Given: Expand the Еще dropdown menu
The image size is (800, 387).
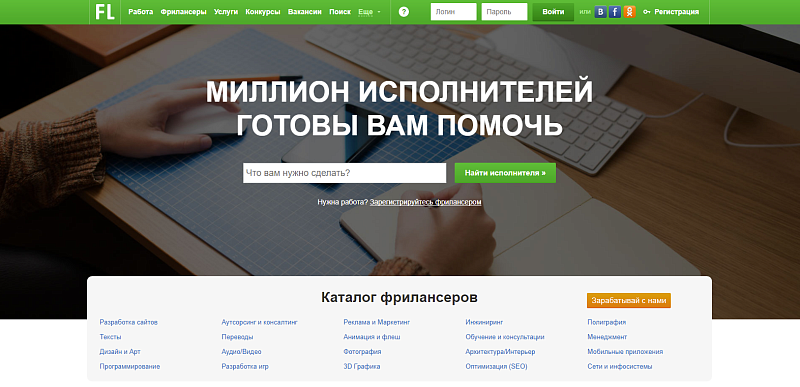Looking at the screenshot, I should pyautogui.click(x=369, y=12).
